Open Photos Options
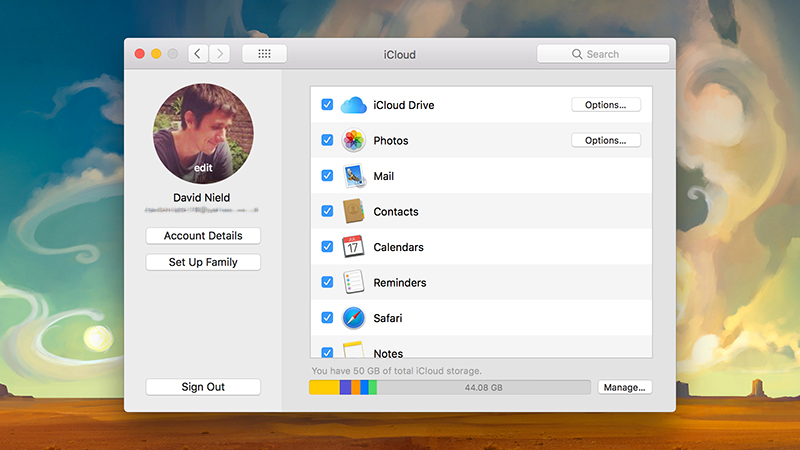 click(606, 140)
